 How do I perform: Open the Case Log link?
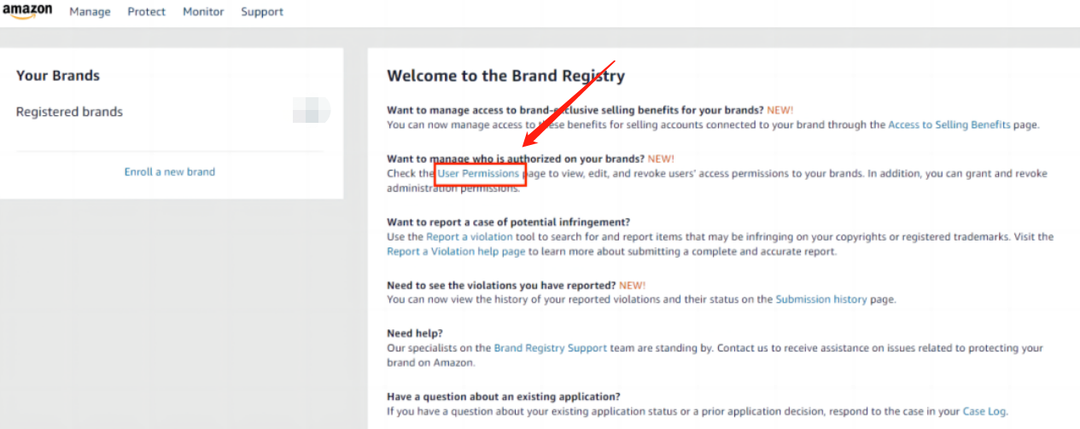click(x=984, y=412)
